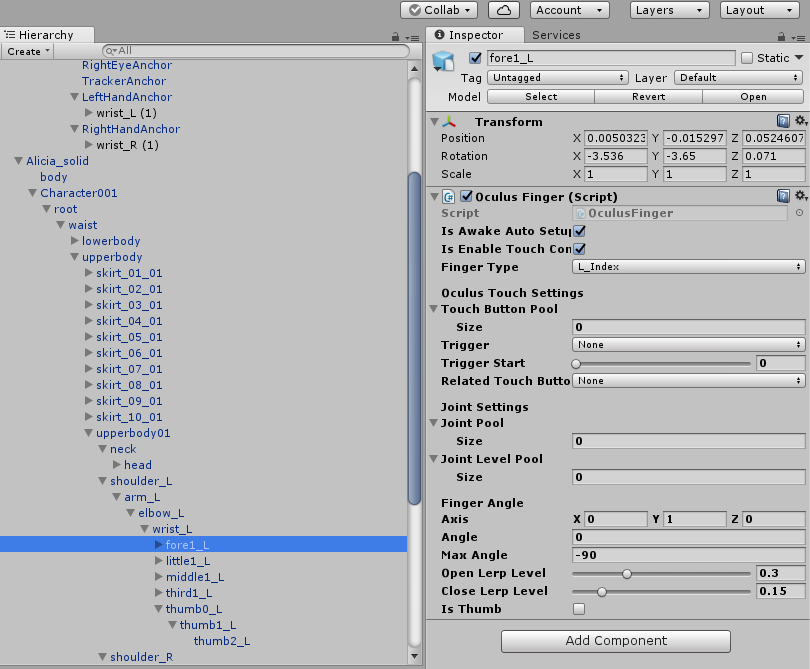Open Transform component gear menu

pos(801,121)
